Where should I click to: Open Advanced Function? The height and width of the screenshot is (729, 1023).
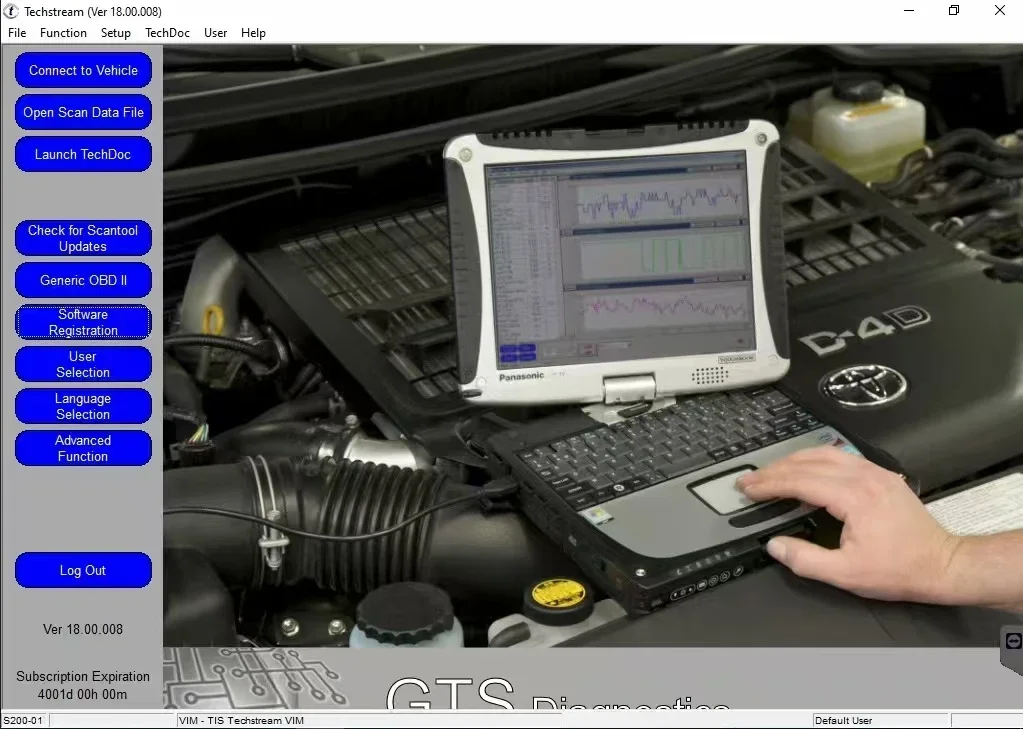pos(84,448)
